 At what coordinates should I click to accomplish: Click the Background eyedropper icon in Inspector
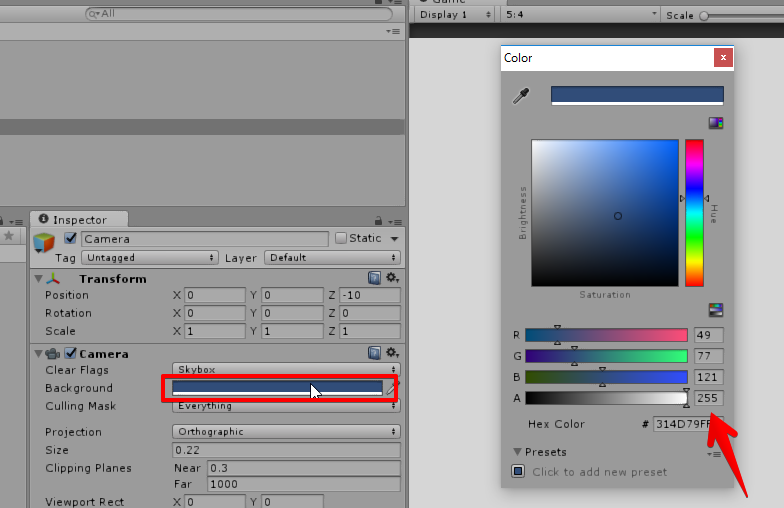coord(392,388)
